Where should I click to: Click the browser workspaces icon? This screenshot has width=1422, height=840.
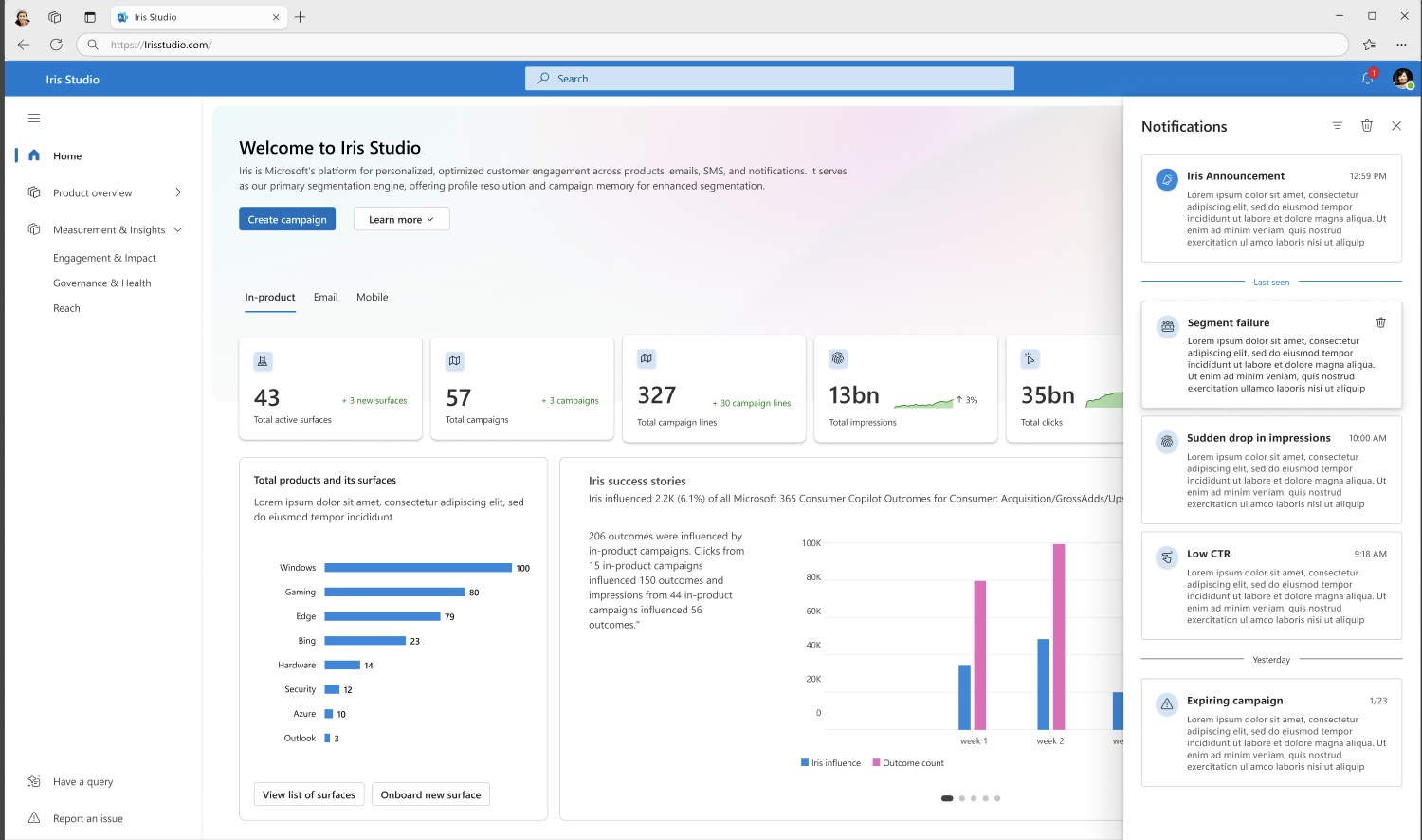(55, 17)
